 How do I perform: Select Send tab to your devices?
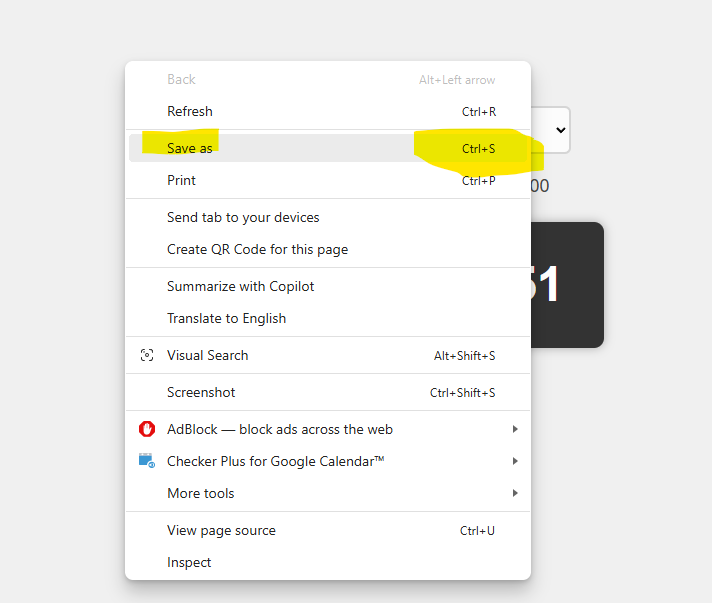tap(243, 217)
